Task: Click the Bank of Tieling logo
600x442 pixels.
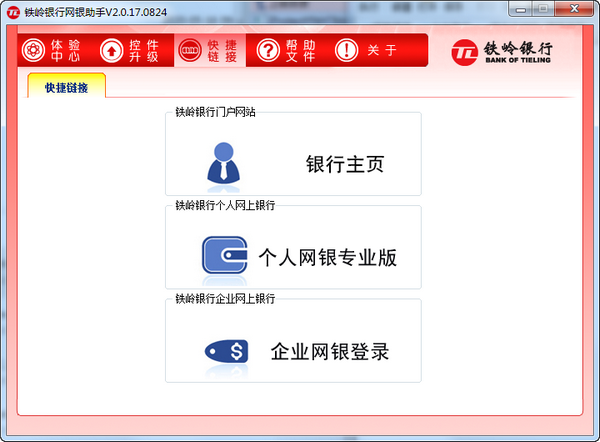Action: pos(502,52)
